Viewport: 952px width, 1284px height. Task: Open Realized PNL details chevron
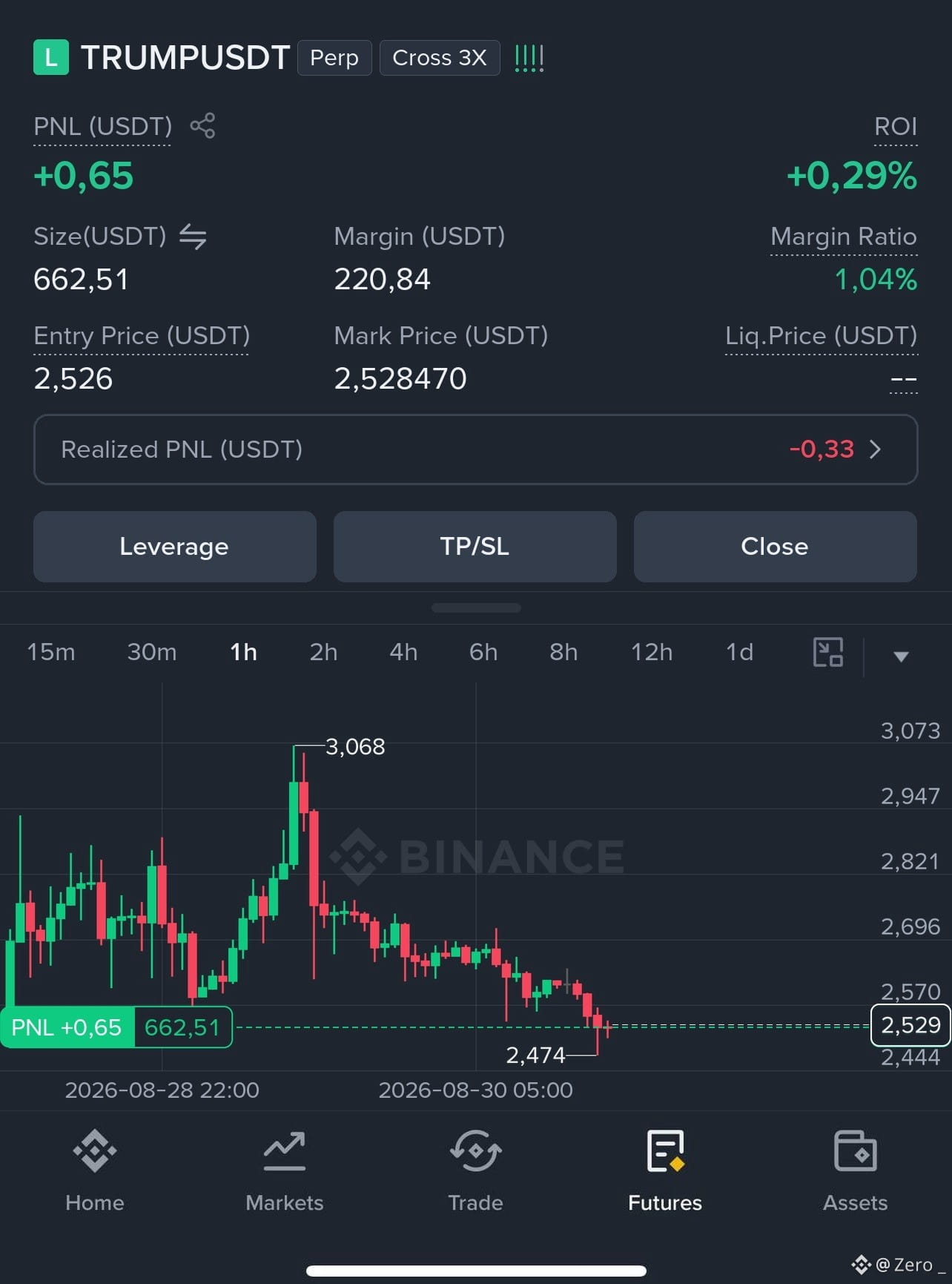876,450
